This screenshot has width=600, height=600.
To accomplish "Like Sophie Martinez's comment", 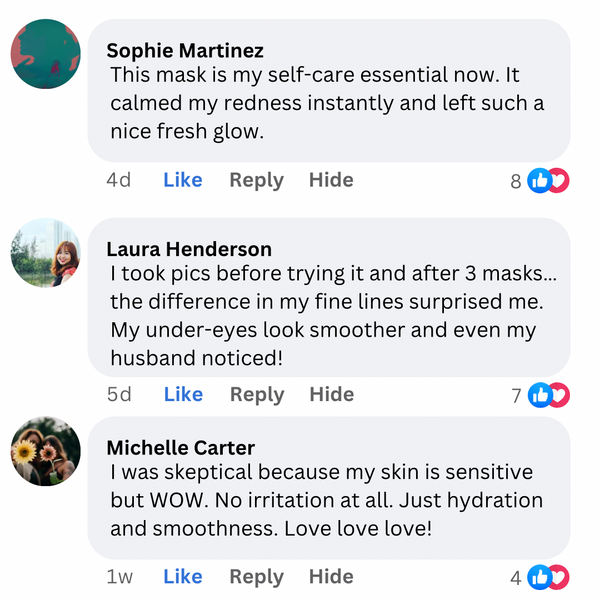I will [183, 180].
